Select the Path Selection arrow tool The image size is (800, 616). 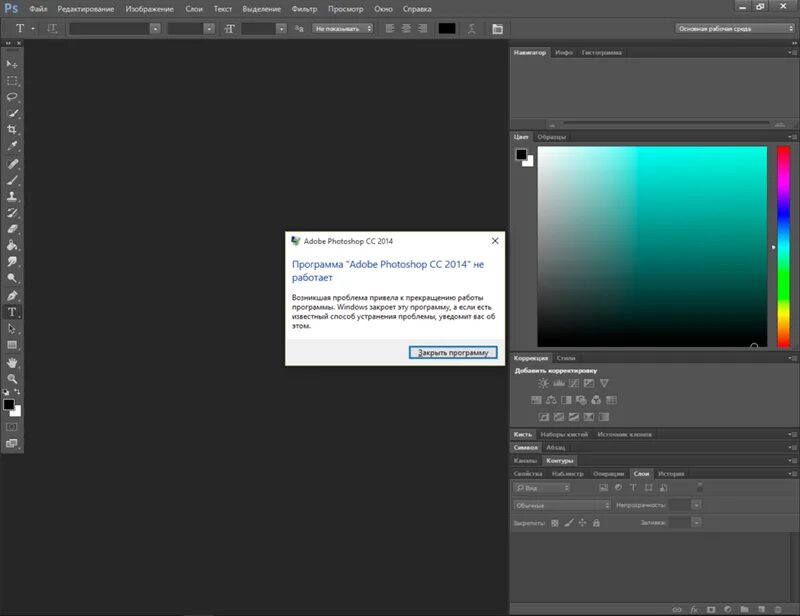(x=12, y=329)
